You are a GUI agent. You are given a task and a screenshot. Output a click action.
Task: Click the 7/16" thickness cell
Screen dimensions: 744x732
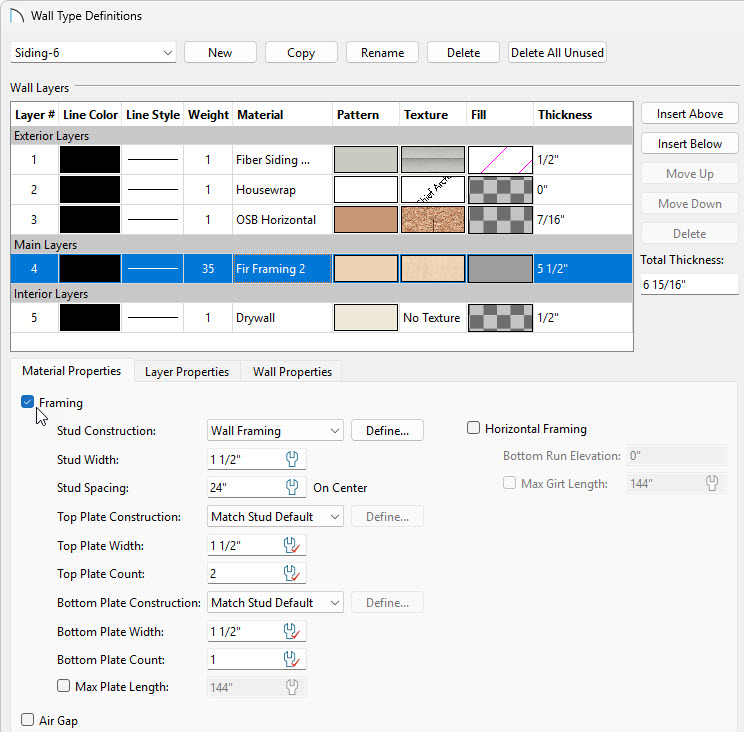point(583,220)
